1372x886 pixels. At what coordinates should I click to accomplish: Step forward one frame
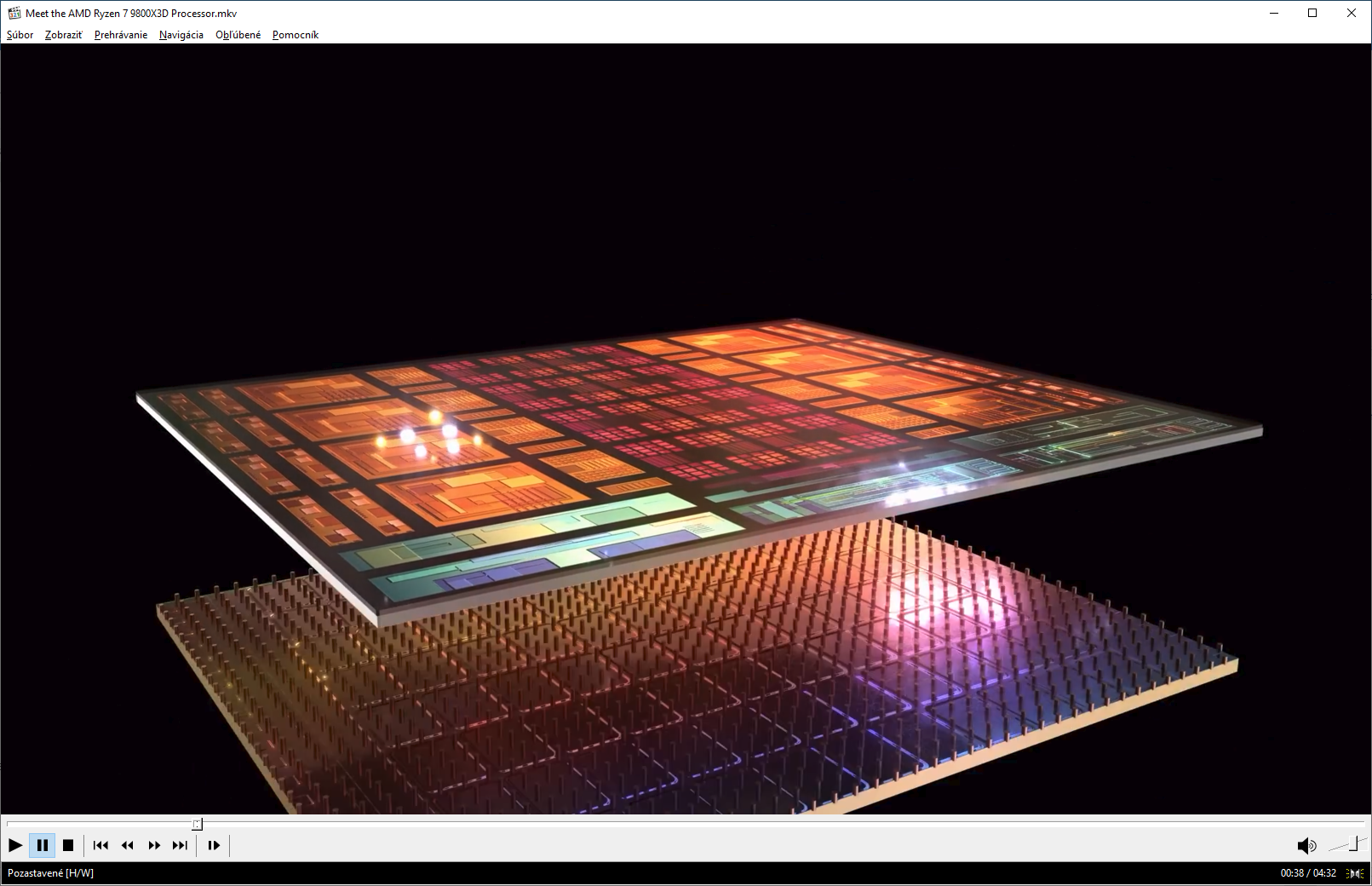click(214, 845)
